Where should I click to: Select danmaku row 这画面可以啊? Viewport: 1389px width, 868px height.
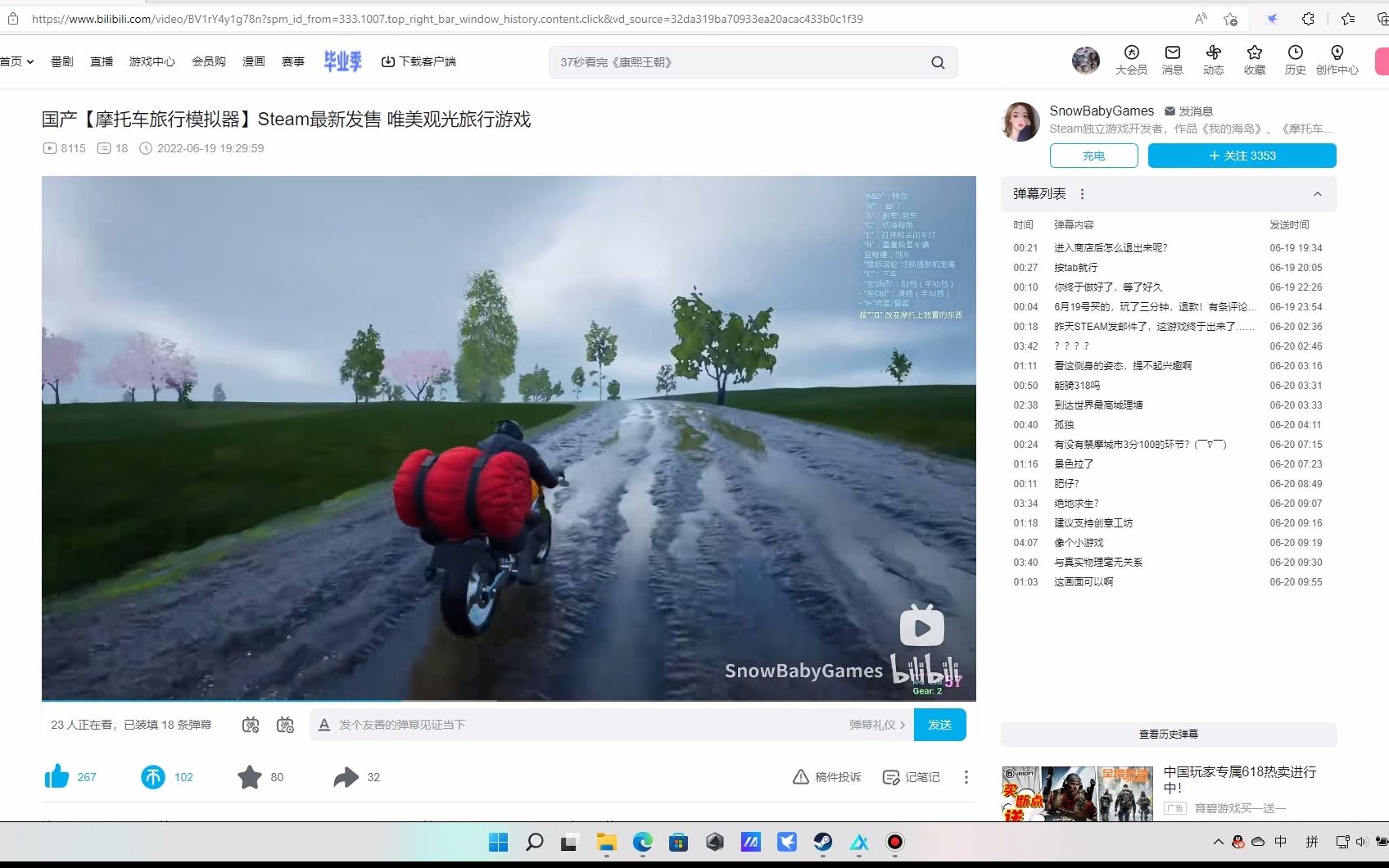(x=1169, y=582)
